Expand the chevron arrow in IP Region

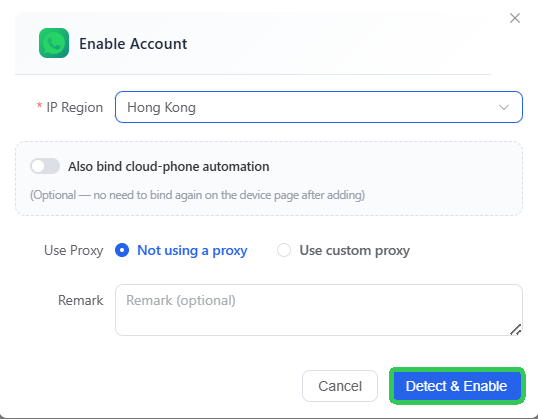pos(504,107)
